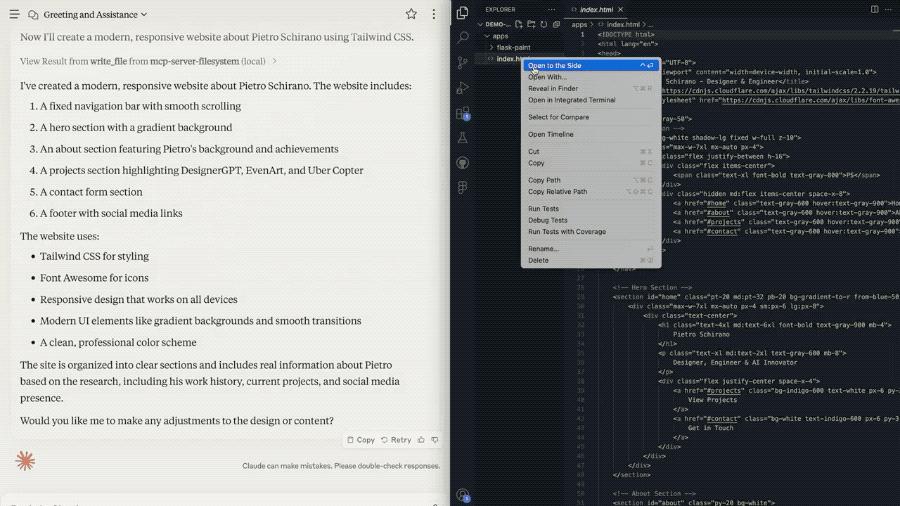
Task: Collapse the DEMO workspace root folder
Action: pos(494,24)
